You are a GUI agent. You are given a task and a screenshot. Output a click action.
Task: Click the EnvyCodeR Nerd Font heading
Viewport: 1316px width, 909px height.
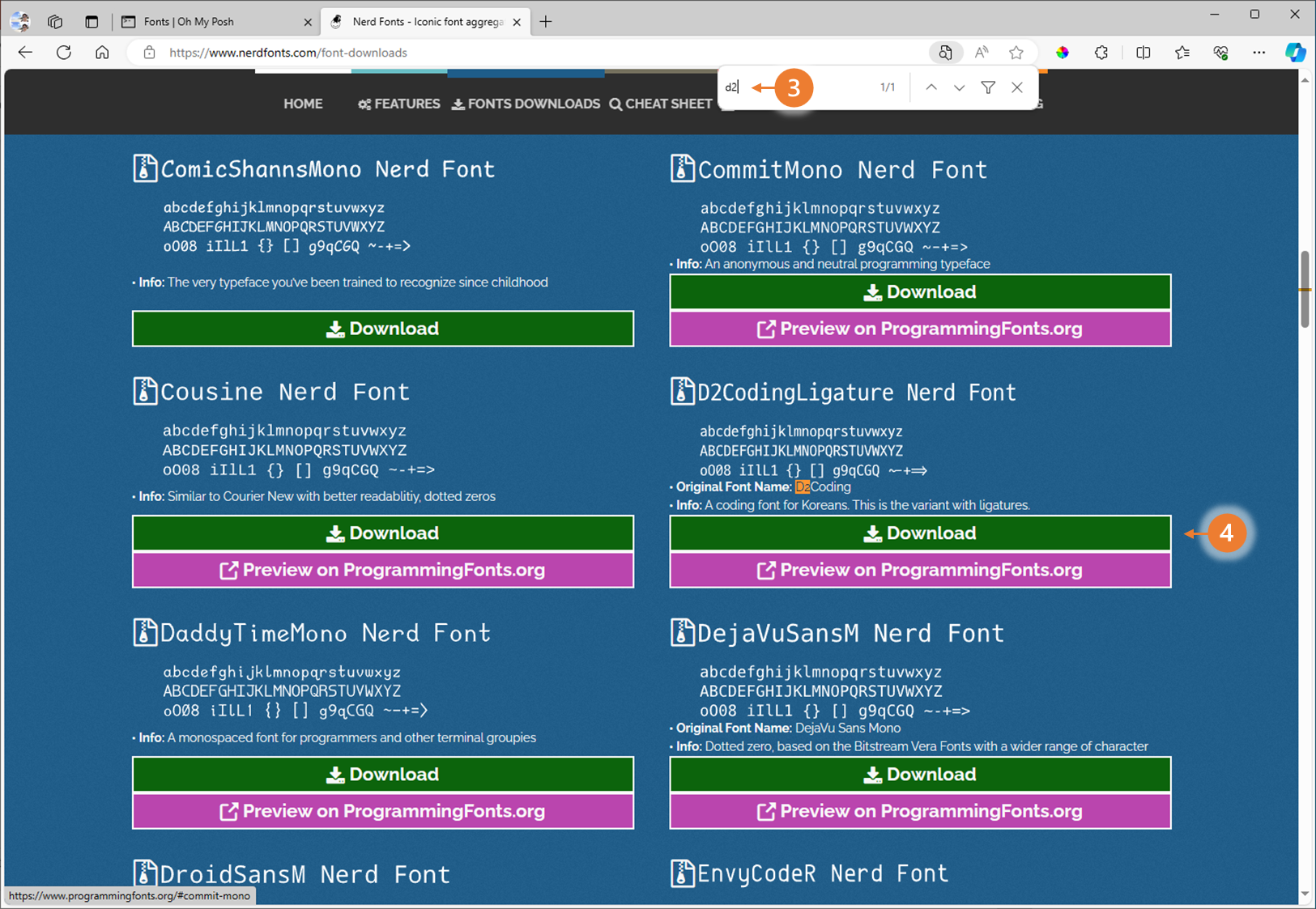[x=823, y=873]
